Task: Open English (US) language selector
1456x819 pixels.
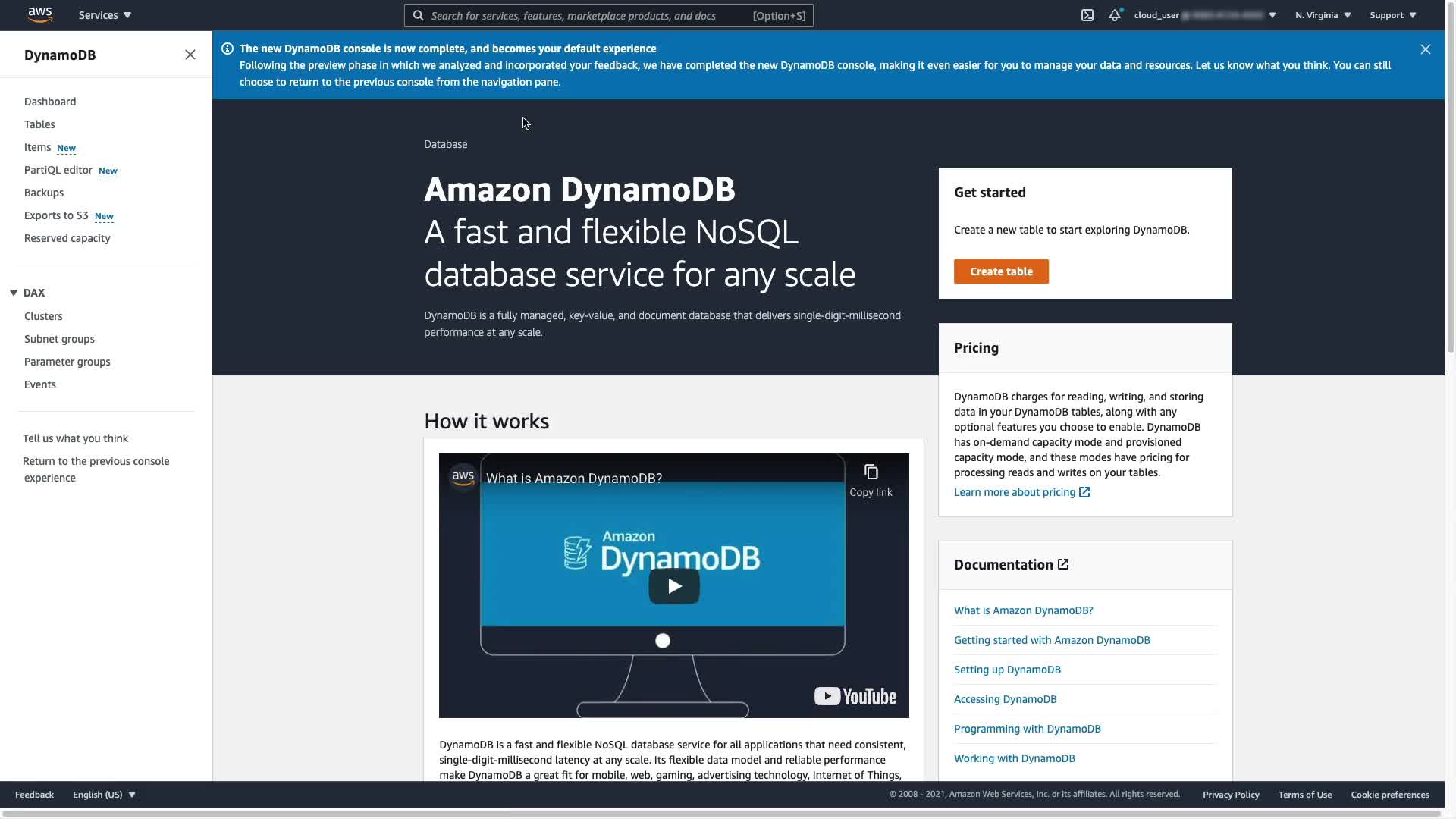Action: pyautogui.click(x=104, y=795)
